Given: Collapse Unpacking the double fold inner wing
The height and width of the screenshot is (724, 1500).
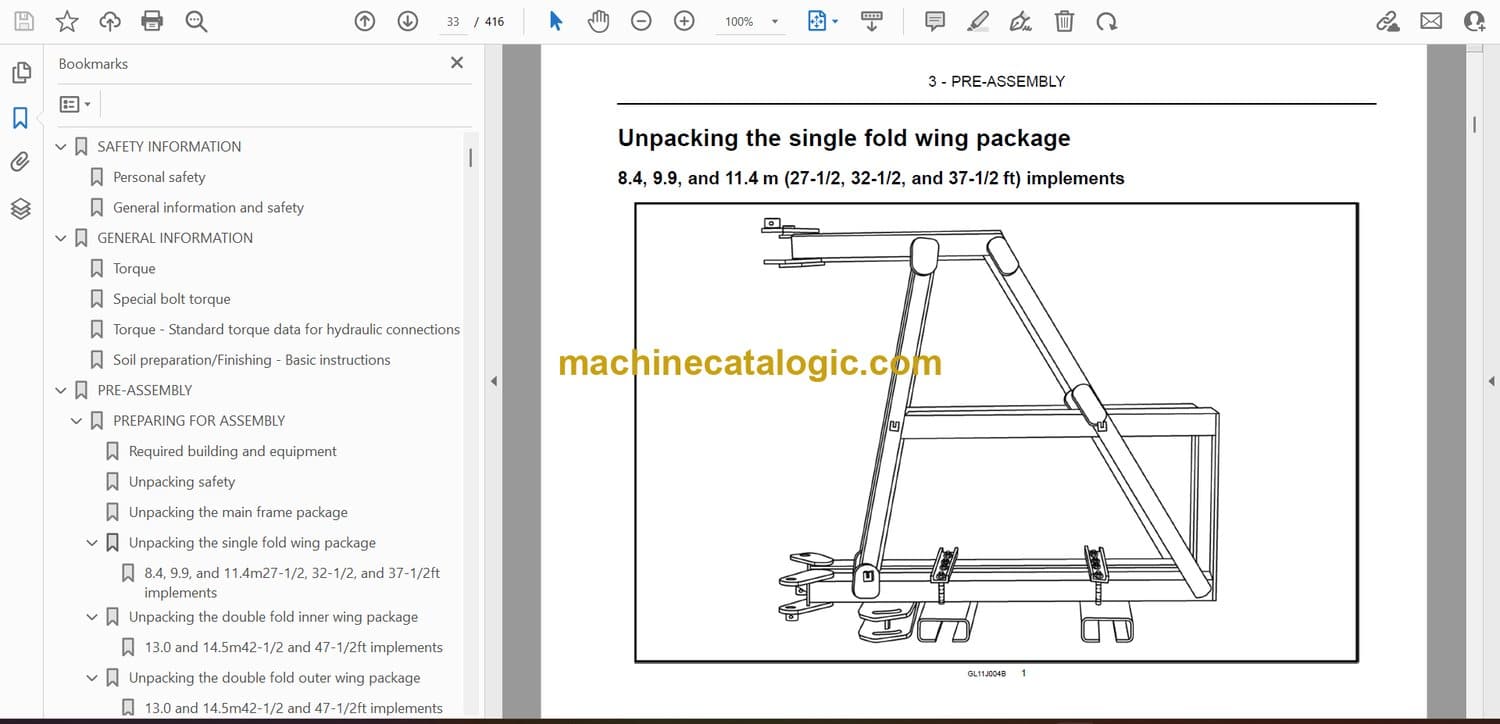Looking at the screenshot, I should 93,617.
